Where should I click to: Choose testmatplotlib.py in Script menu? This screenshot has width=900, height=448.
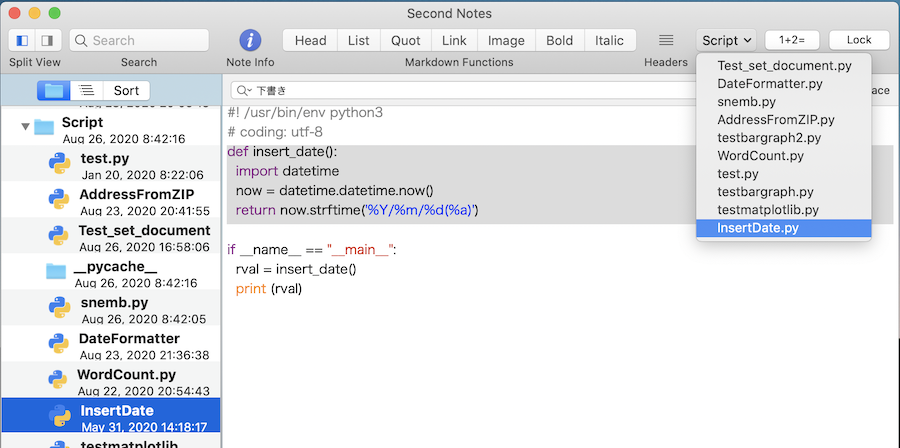click(784, 210)
